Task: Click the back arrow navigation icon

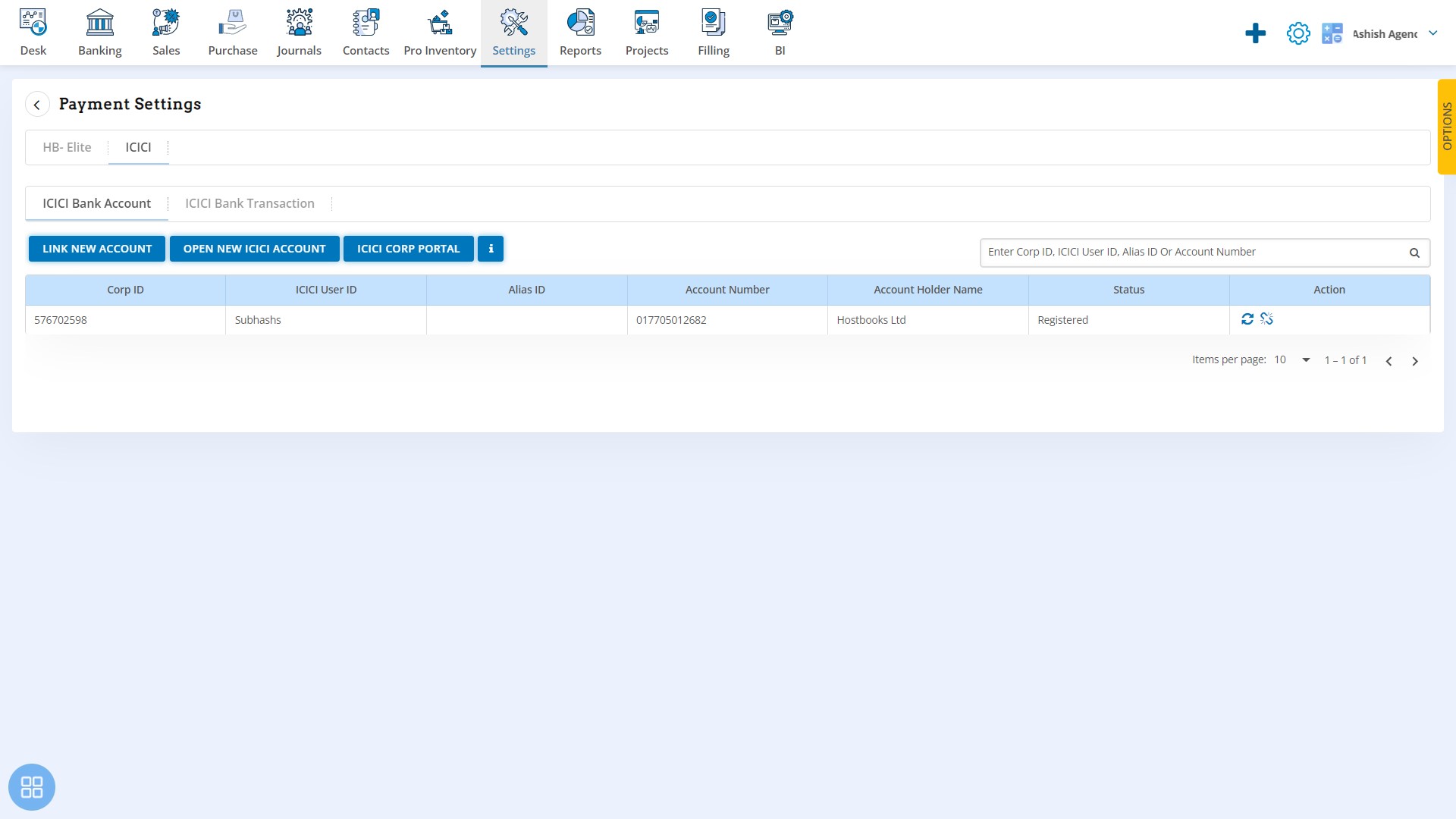Action: [x=37, y=103]
